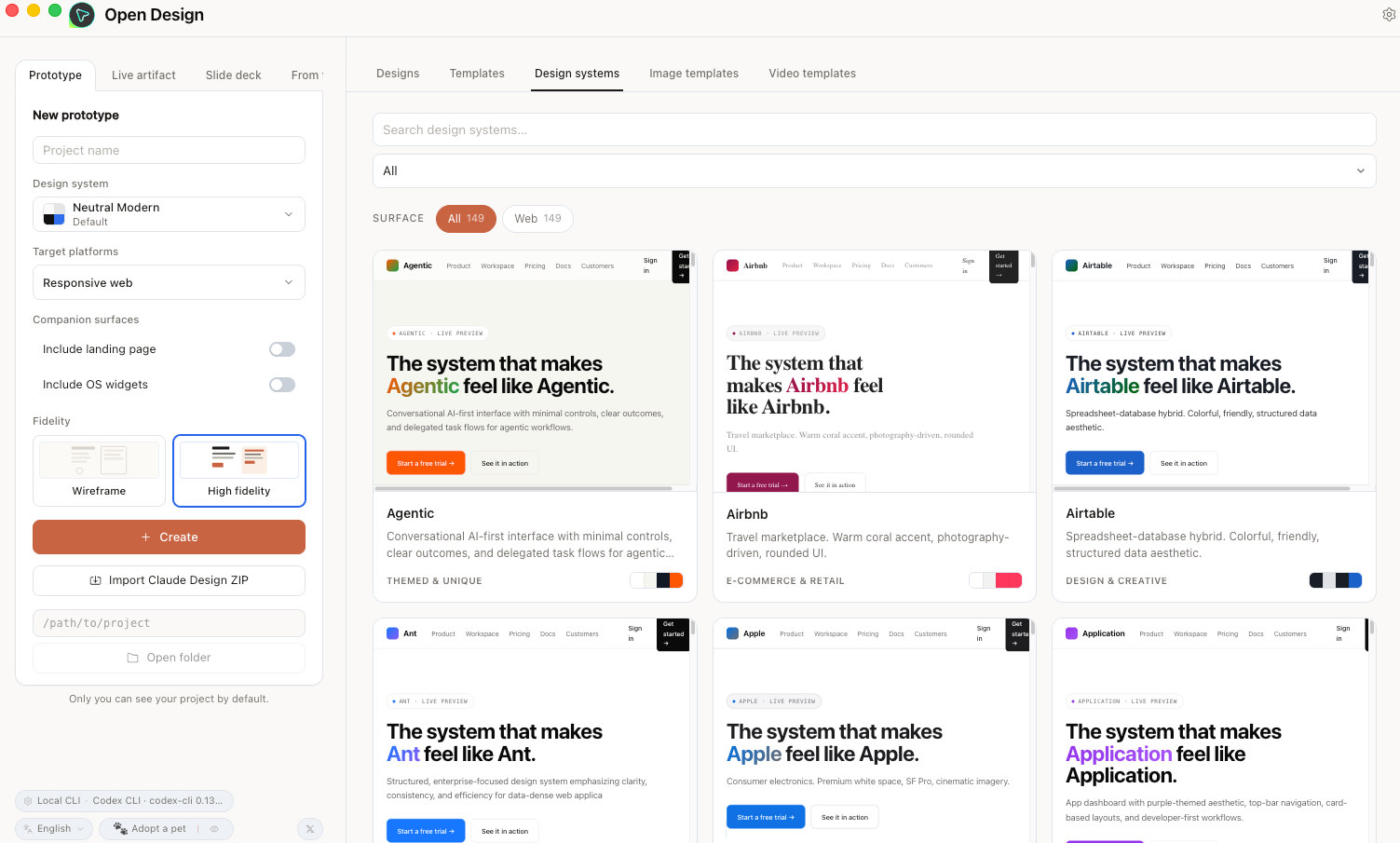The image size is (1400, 843).
Task: Click the Wireframe fidelity illustration icon
Action: (x=99, y=459)
